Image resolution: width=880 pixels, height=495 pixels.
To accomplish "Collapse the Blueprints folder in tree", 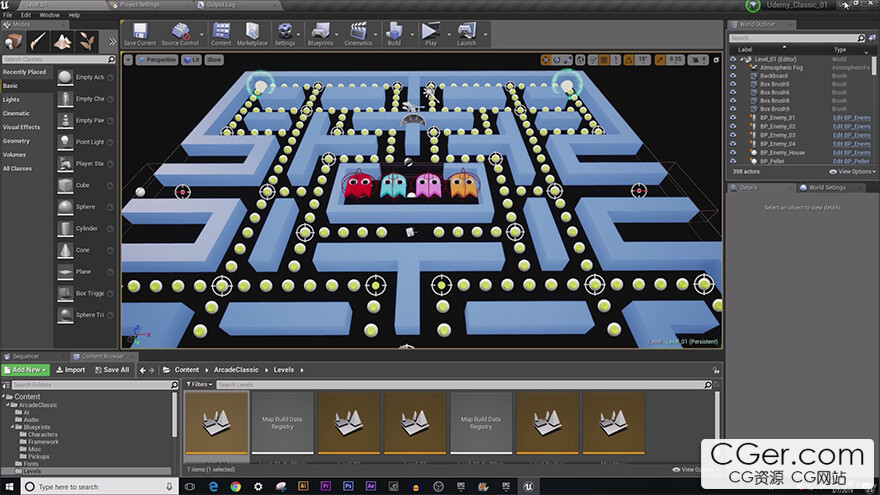I will (x=12, y=427).
